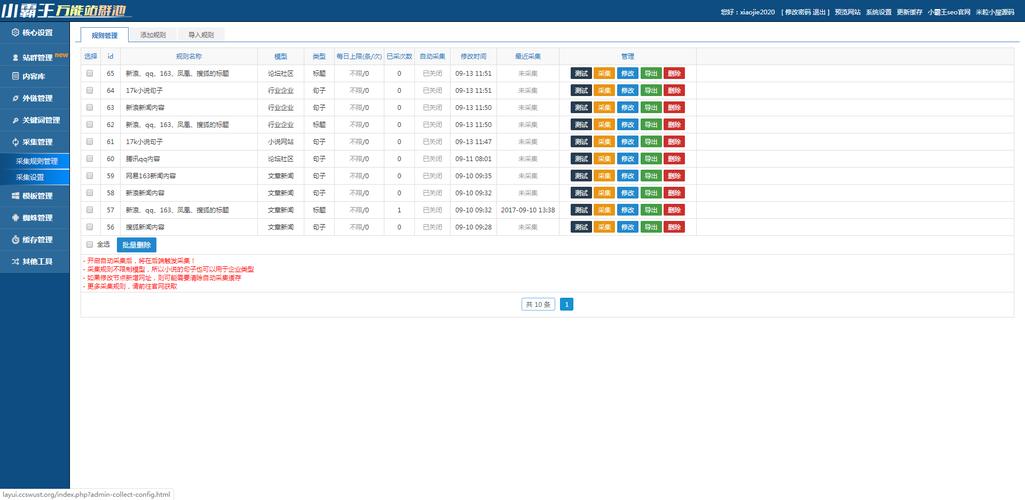Image resolution: width=1025 pixels, height=500 pixels.
Task: Click 修改 for rule id 64
Action: [x=628, y=90]
